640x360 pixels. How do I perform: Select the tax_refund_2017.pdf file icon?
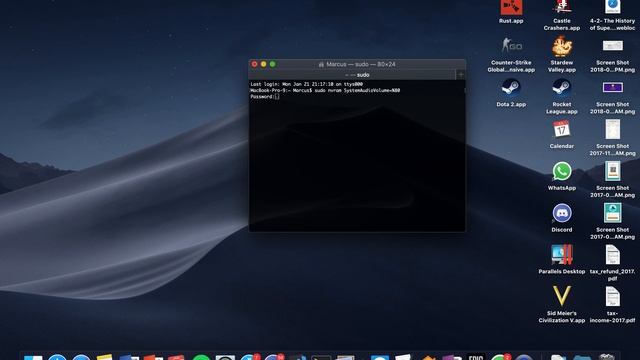click(x=613, y=255)
